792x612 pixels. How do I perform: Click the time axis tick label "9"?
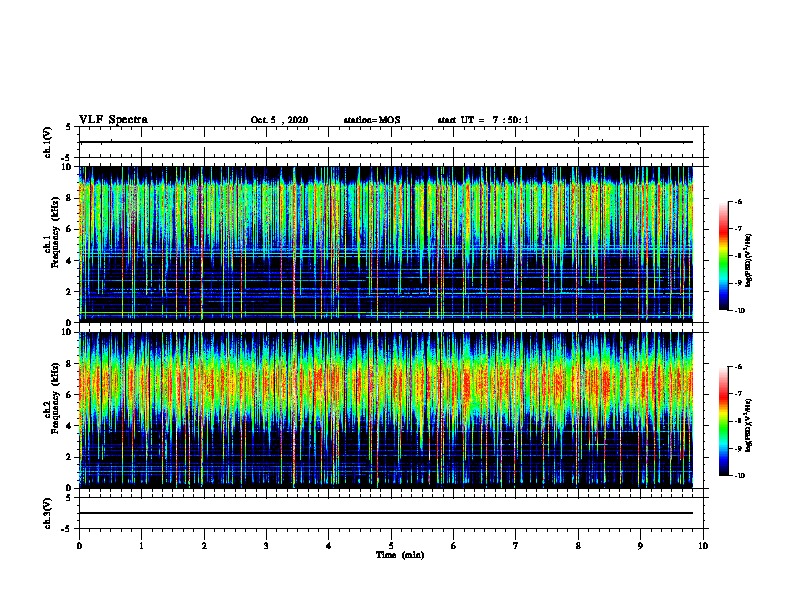click(x=640, y=546)
